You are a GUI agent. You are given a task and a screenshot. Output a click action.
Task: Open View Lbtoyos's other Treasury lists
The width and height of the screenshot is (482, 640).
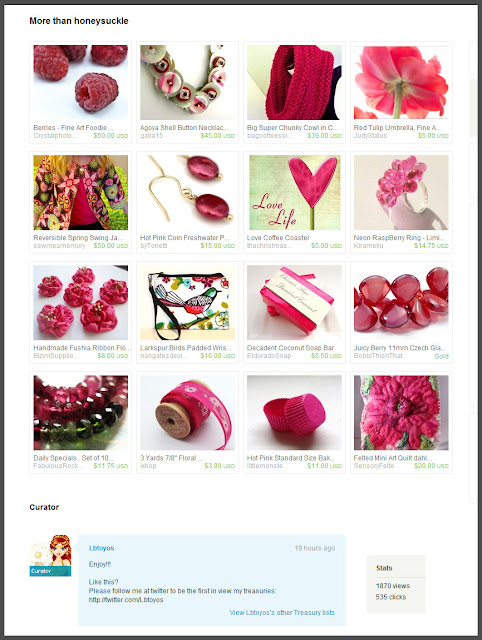tap(282, 613)
